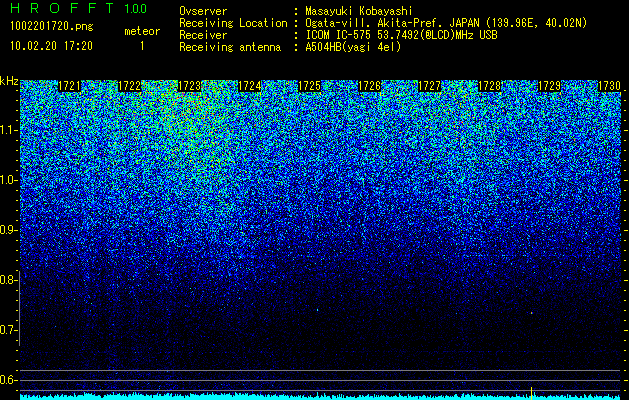Click the 1726 time marker

pyautogui.click(x=369, y=86)
